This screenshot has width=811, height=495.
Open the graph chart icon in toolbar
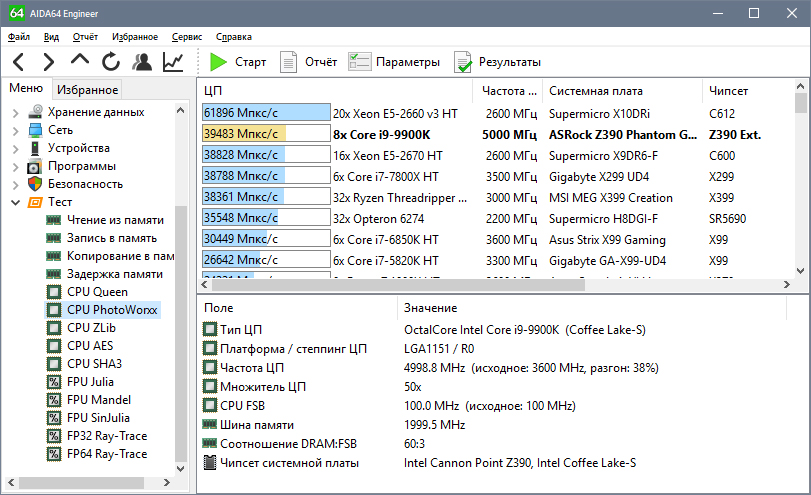click(173, 62)
